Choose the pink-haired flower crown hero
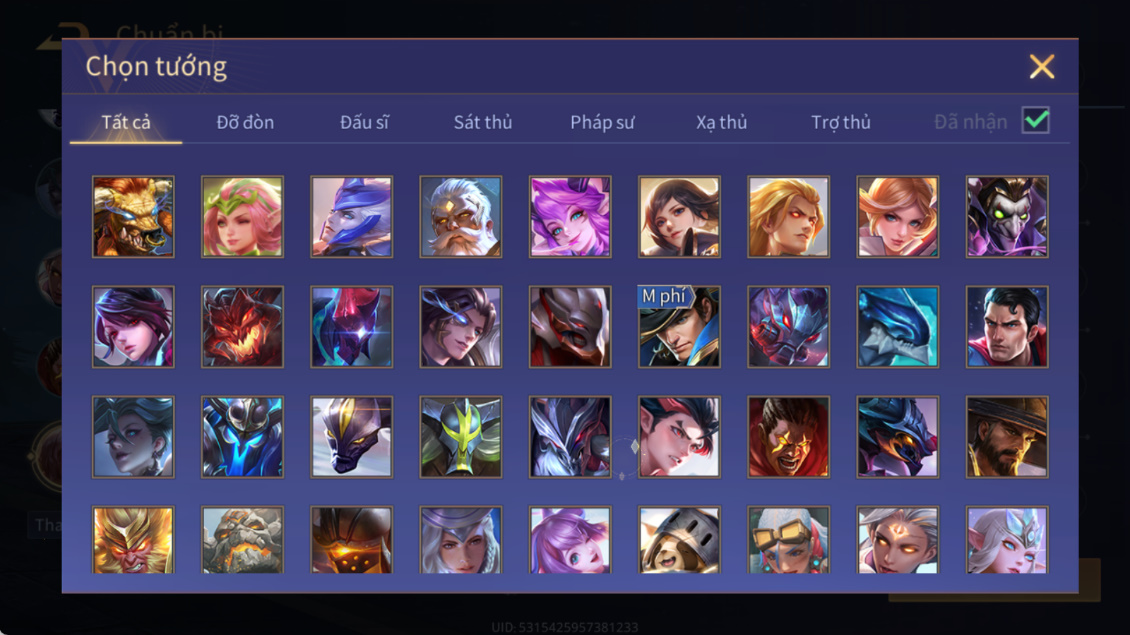 242,217
